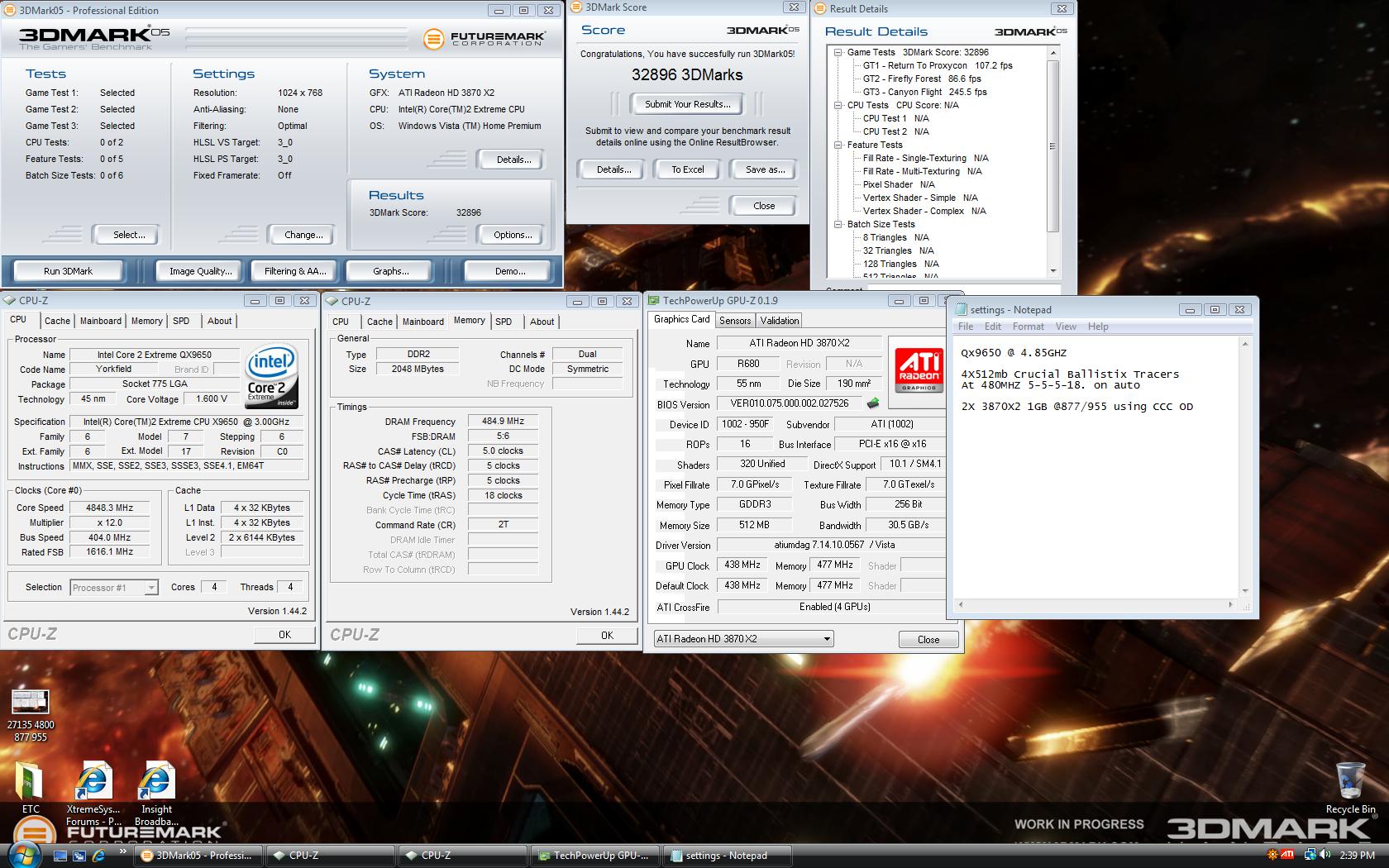Switch to the Validation tab in GPU-Z

point(780,321)
